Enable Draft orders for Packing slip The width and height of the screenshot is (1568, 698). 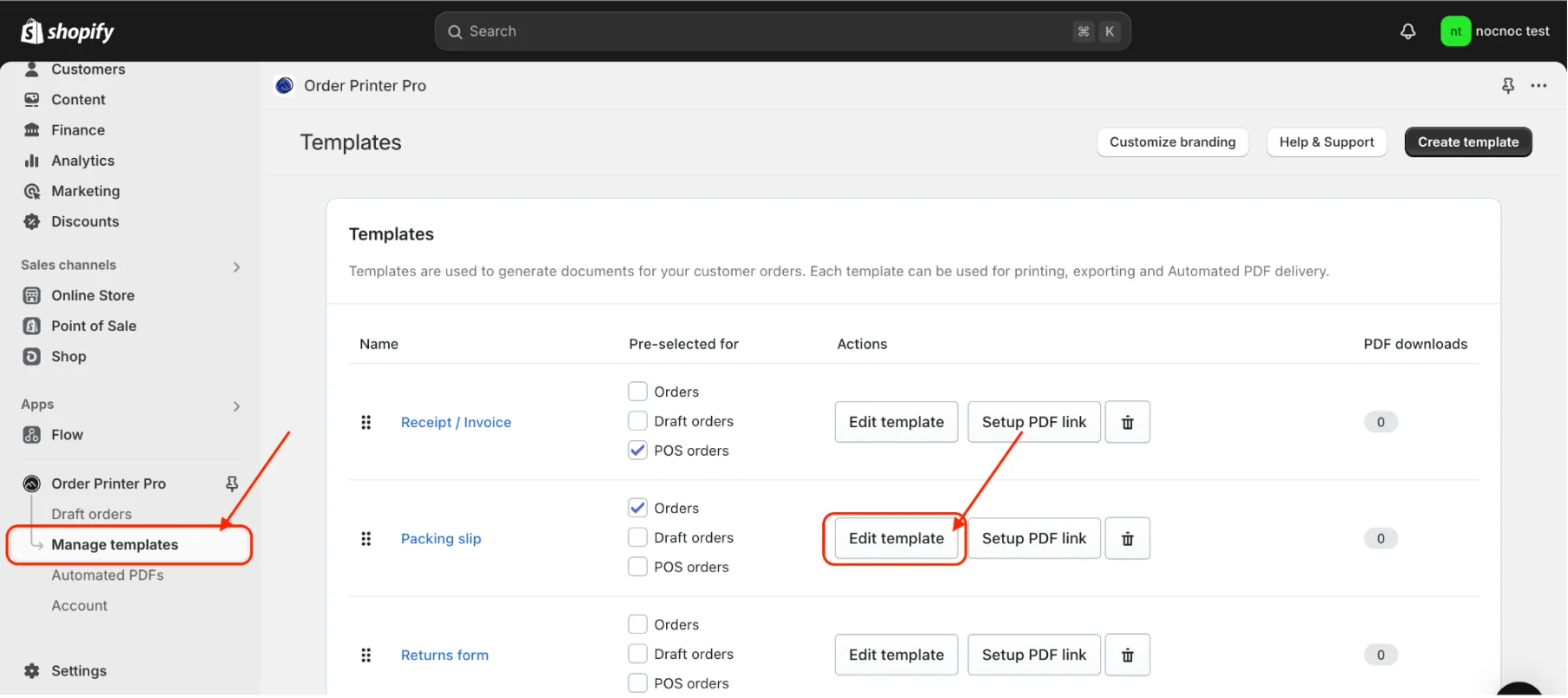point(637,537)
